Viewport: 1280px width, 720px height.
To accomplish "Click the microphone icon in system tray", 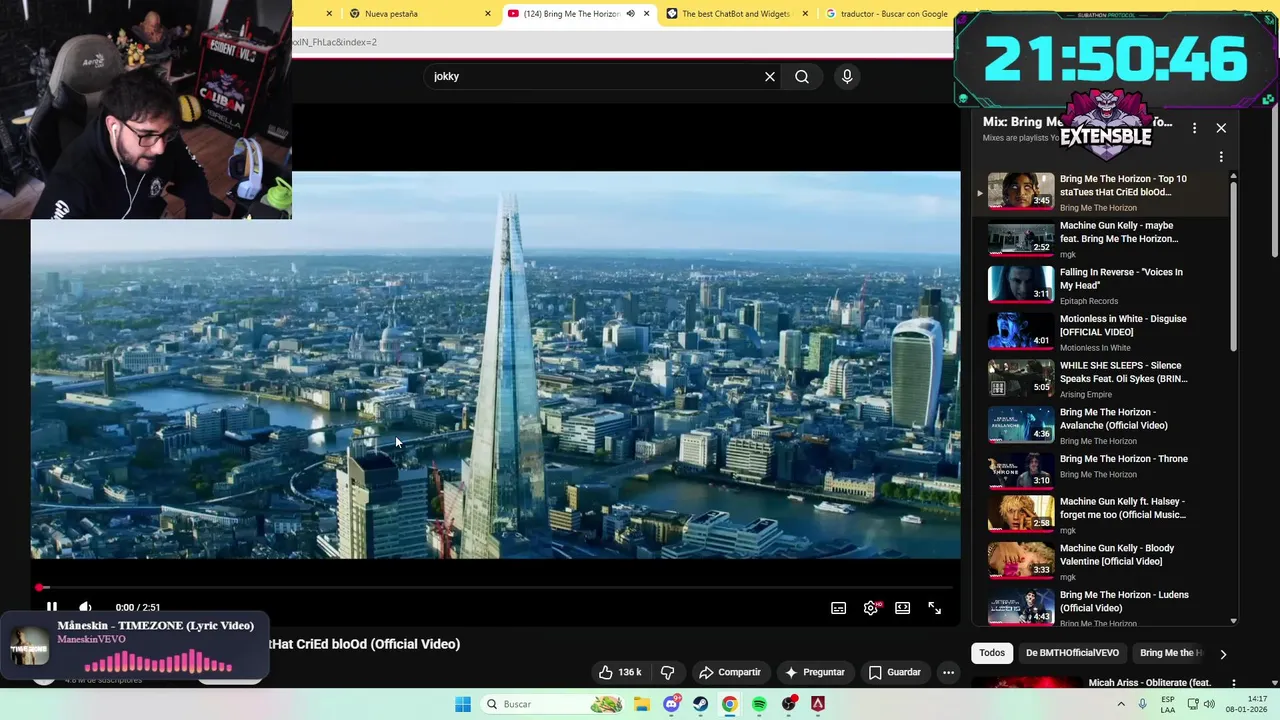I will point(1142,704).
